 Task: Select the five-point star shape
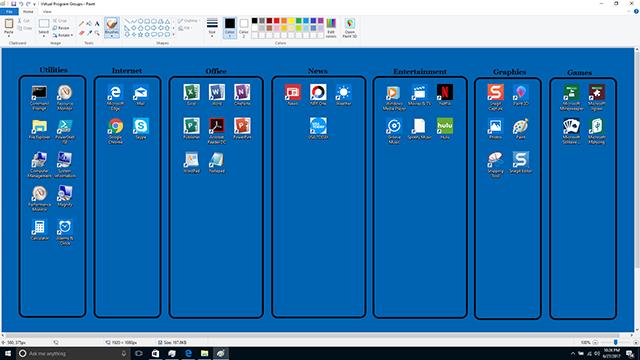[x=140, y=35]
